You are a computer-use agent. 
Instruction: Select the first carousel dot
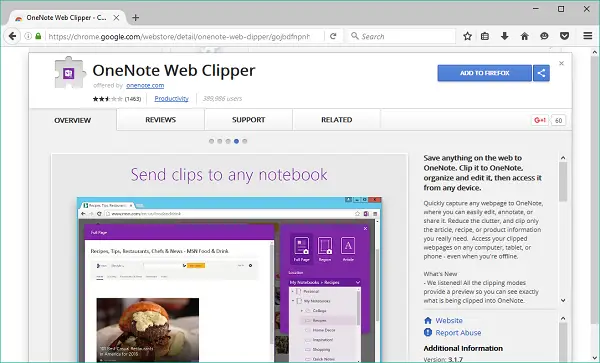coord(211,141)
